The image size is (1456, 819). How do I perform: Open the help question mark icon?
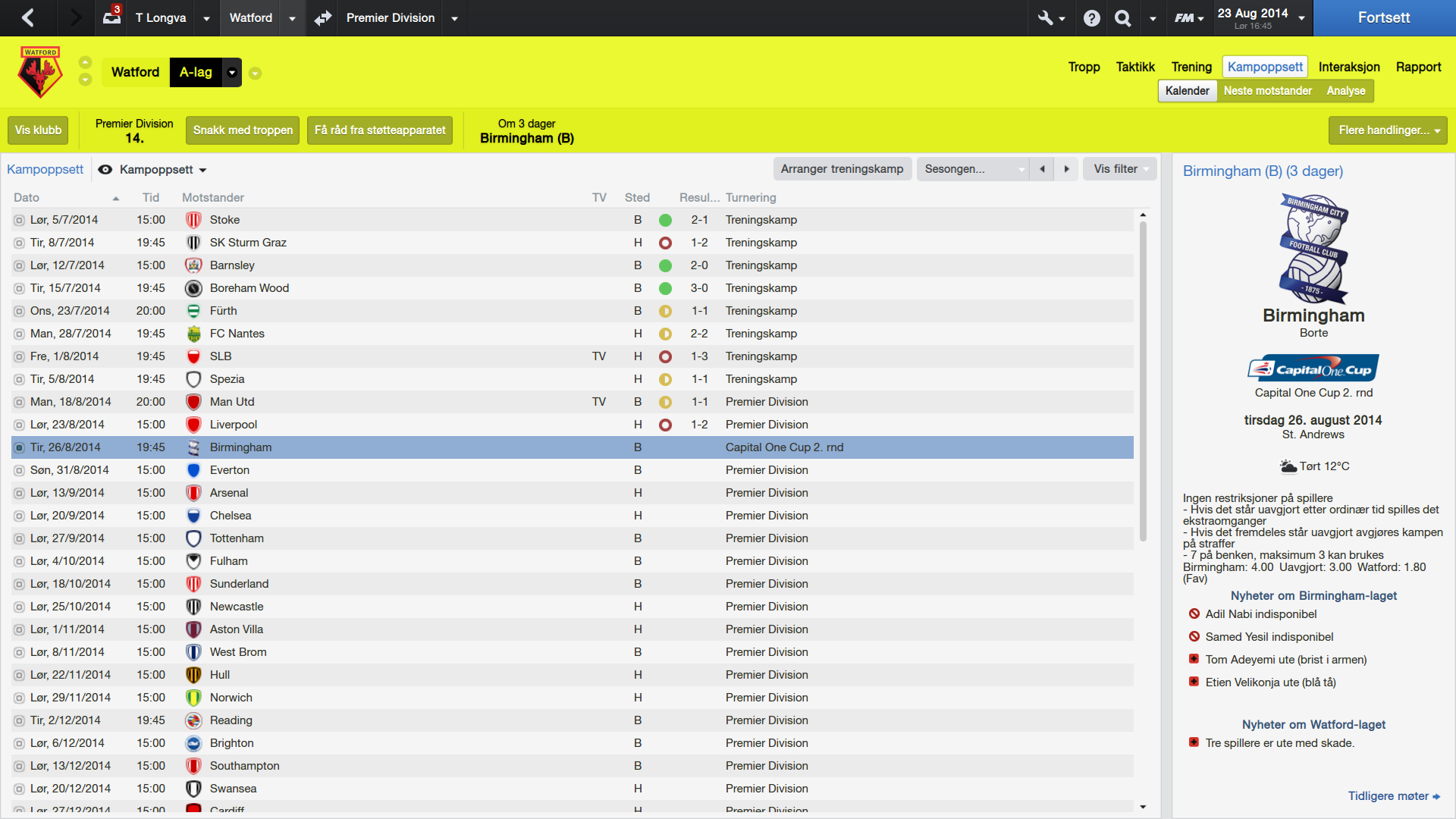pyautogui.click(x=1091, y=17)
